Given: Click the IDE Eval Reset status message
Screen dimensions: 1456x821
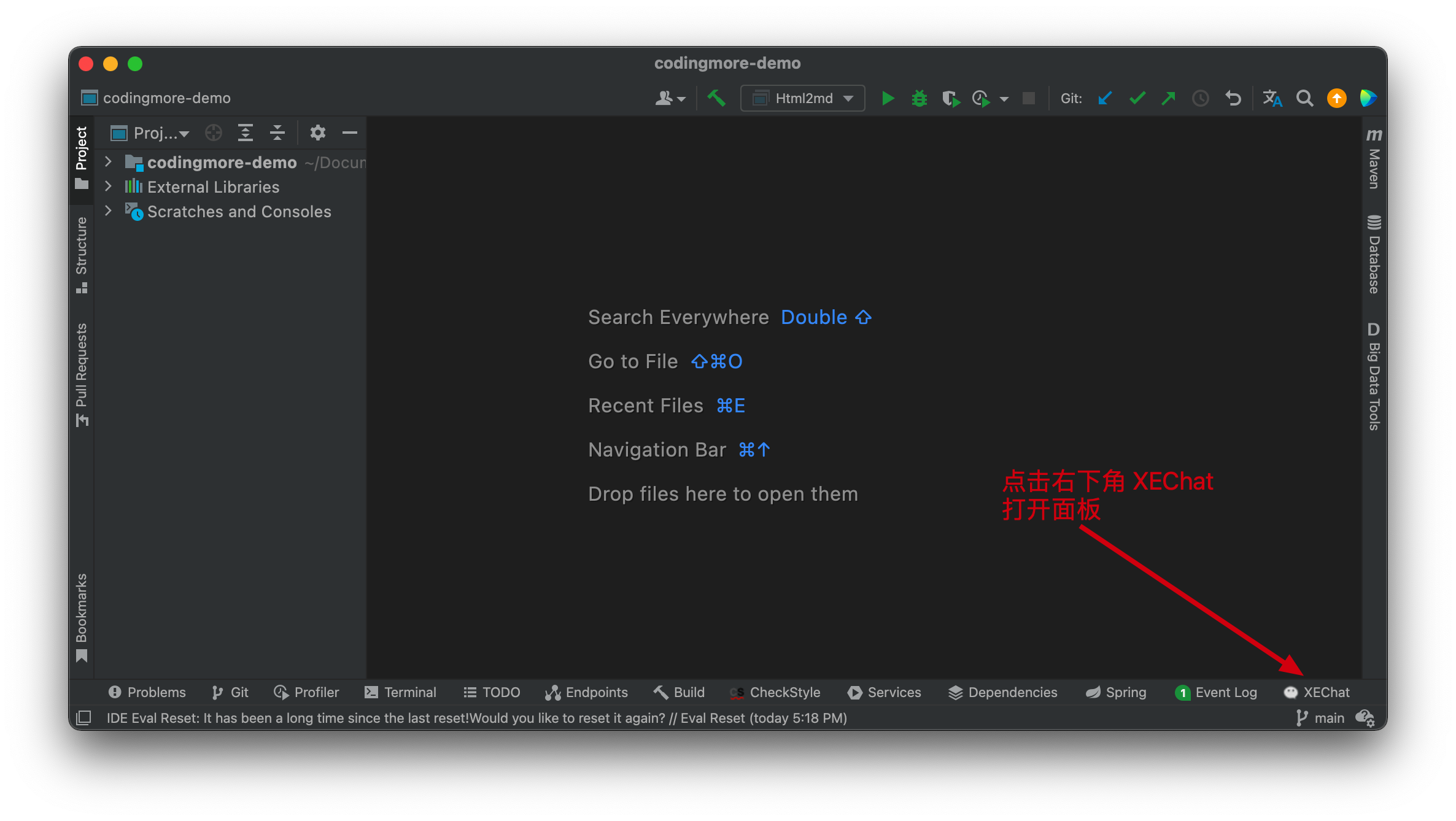Looking at the screenshot, I should pos(476,718).
